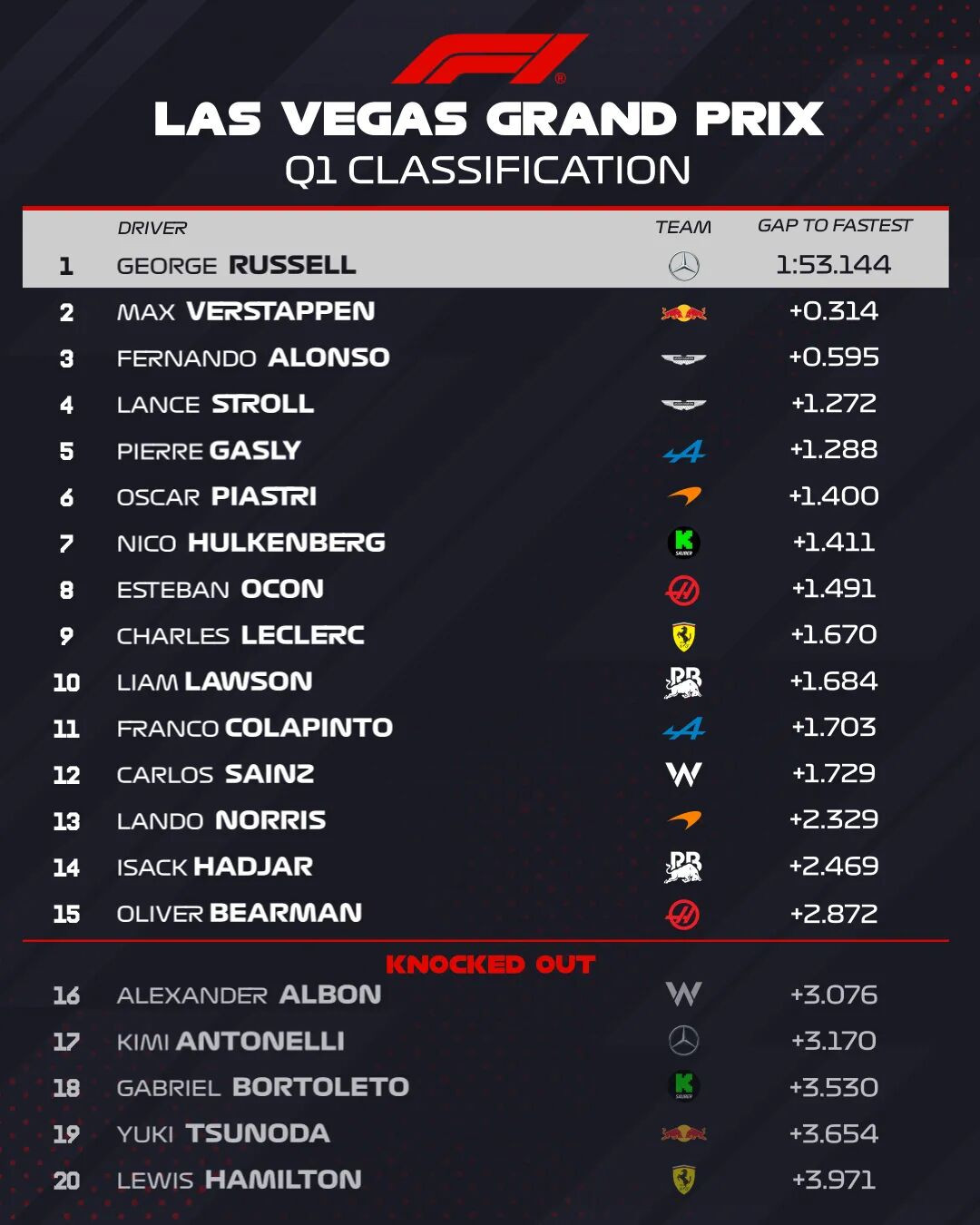
Task: Click the Alpine logo beside Pierre Gasly
Action: 683,451
